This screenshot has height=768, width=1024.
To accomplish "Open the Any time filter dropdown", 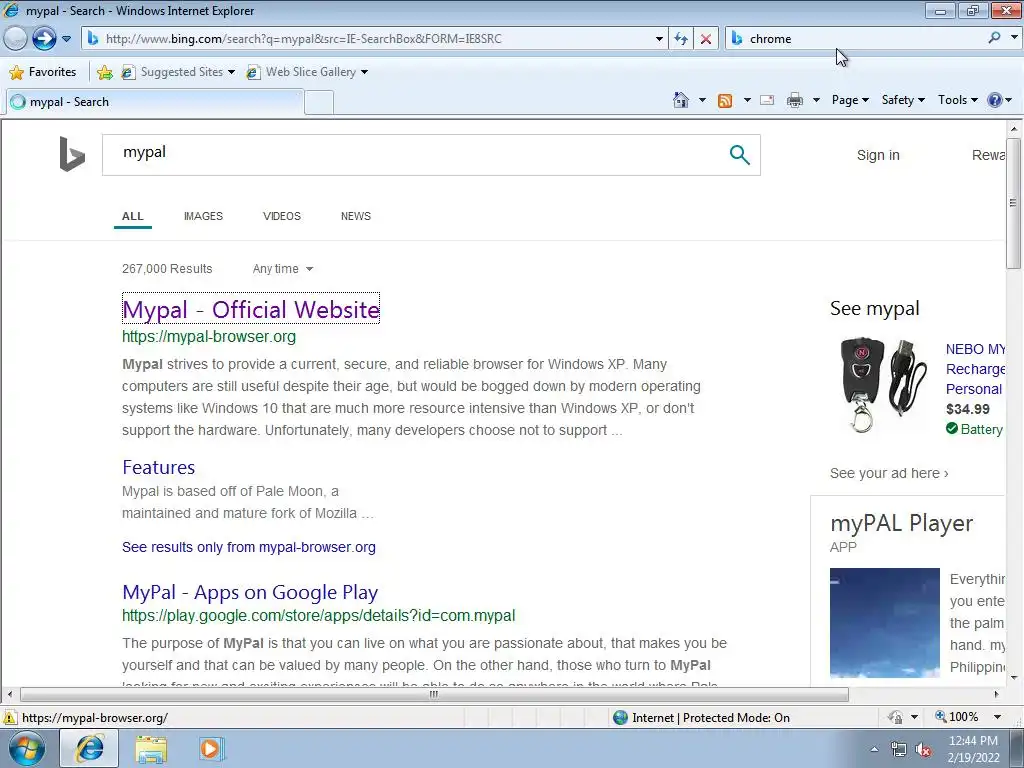I will tap(283, 269).
